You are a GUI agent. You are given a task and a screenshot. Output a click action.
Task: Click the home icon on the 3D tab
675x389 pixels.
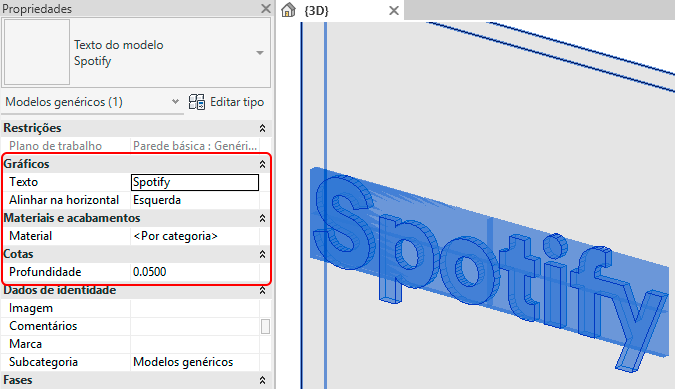coord(288,9)
